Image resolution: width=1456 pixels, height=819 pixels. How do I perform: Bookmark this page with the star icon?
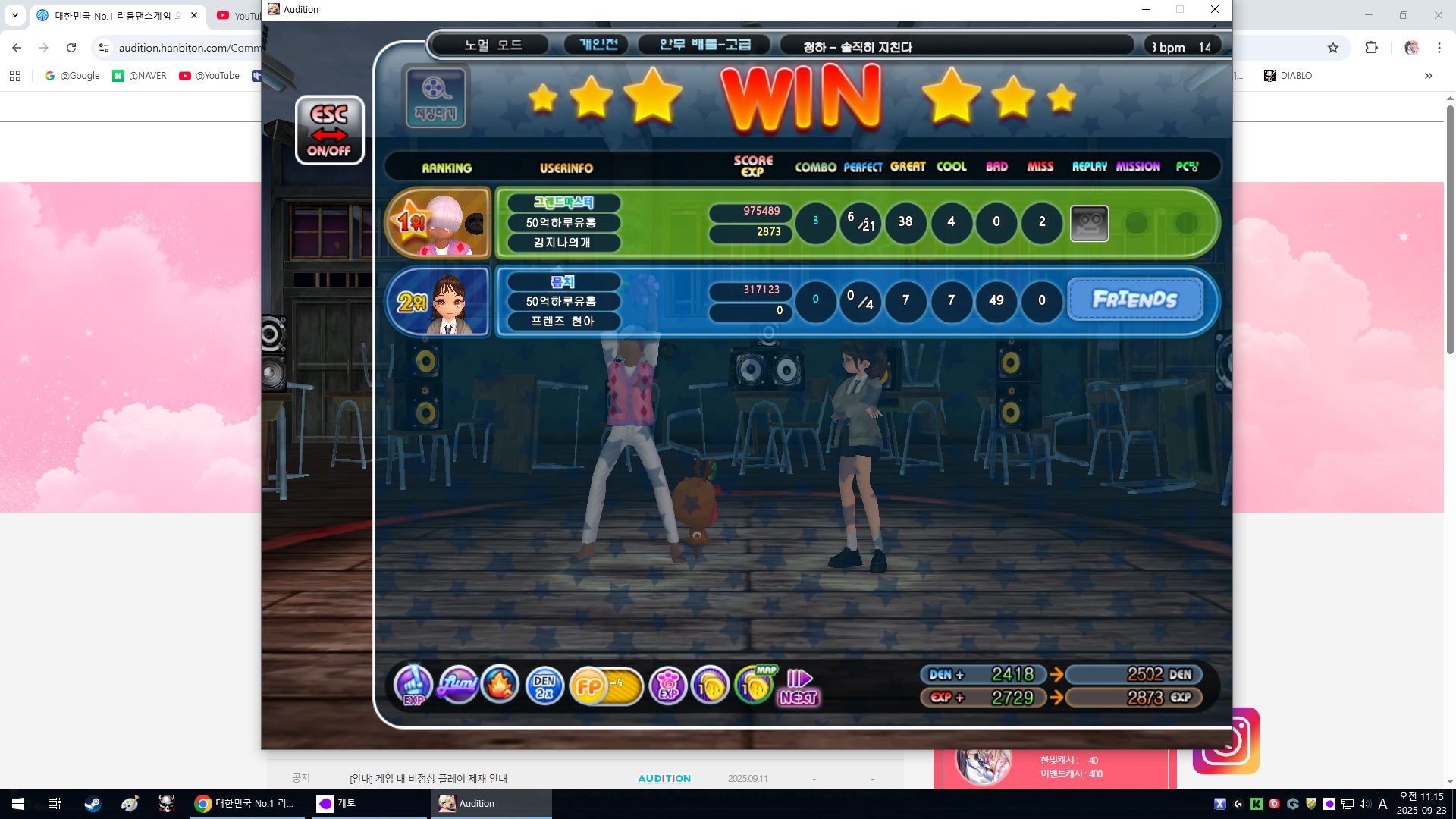(x=1332, y=48)
